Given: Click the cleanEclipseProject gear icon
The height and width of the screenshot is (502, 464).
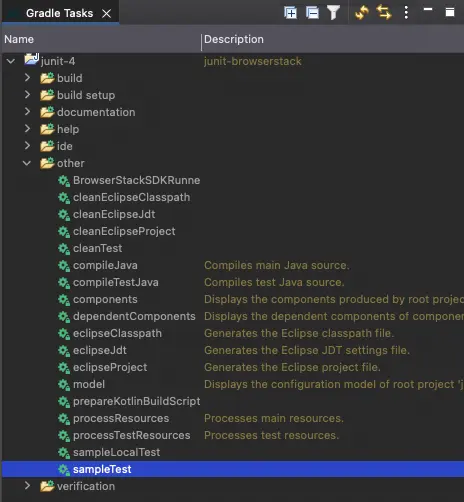Looking at the screenshot, I should tap(64, 232).
